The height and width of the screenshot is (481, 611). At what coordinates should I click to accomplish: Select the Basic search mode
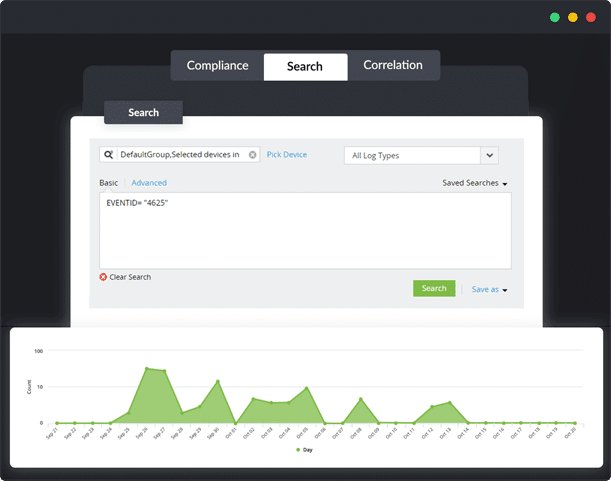pyautogui.click(x=108, y=183)
